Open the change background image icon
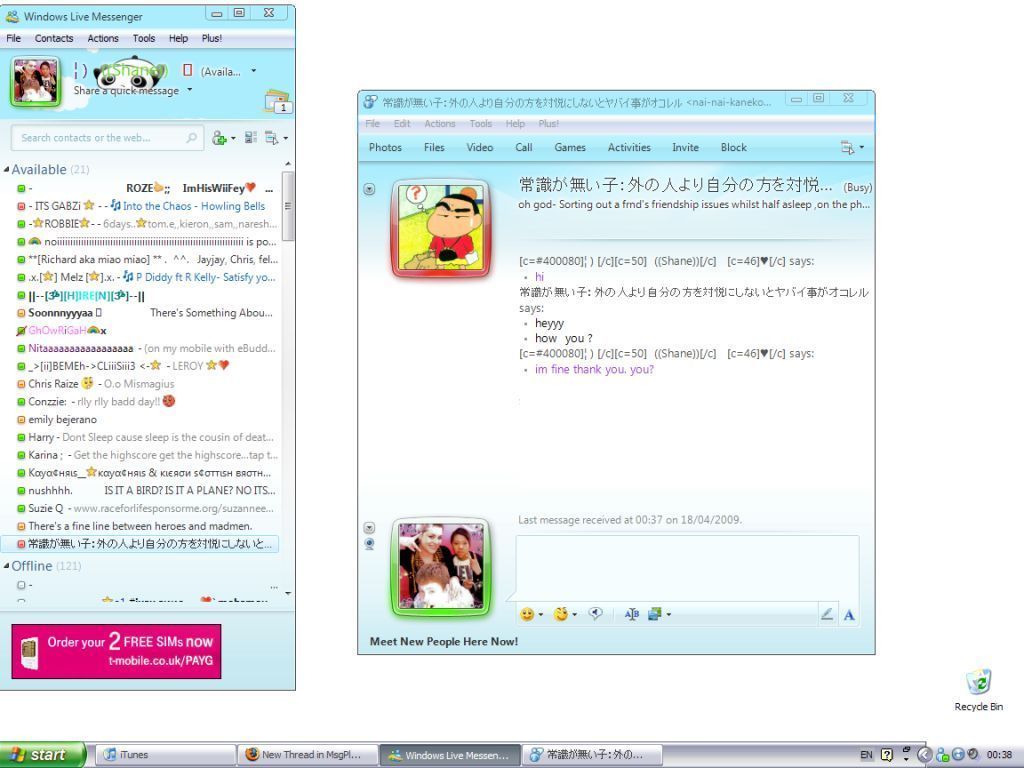This screenshot has height=768, width=1024. 658,614
